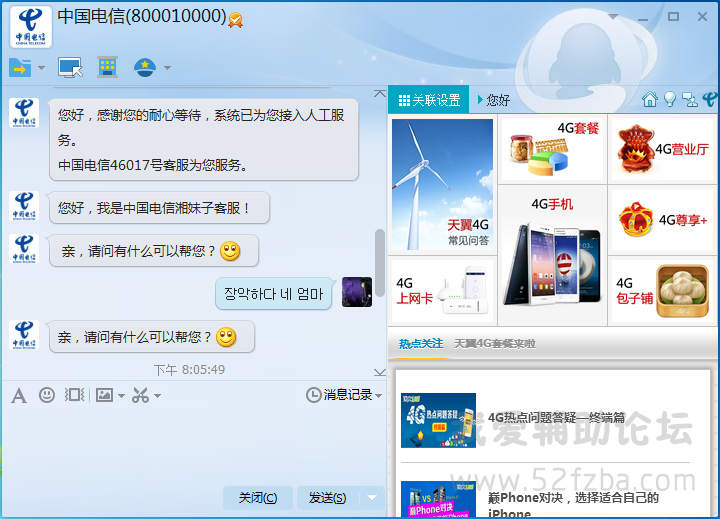Click the China Telecom logo icon in the side panel
Image resolution: width=720 pixels, height=519 pixels.
coord(710,99)
